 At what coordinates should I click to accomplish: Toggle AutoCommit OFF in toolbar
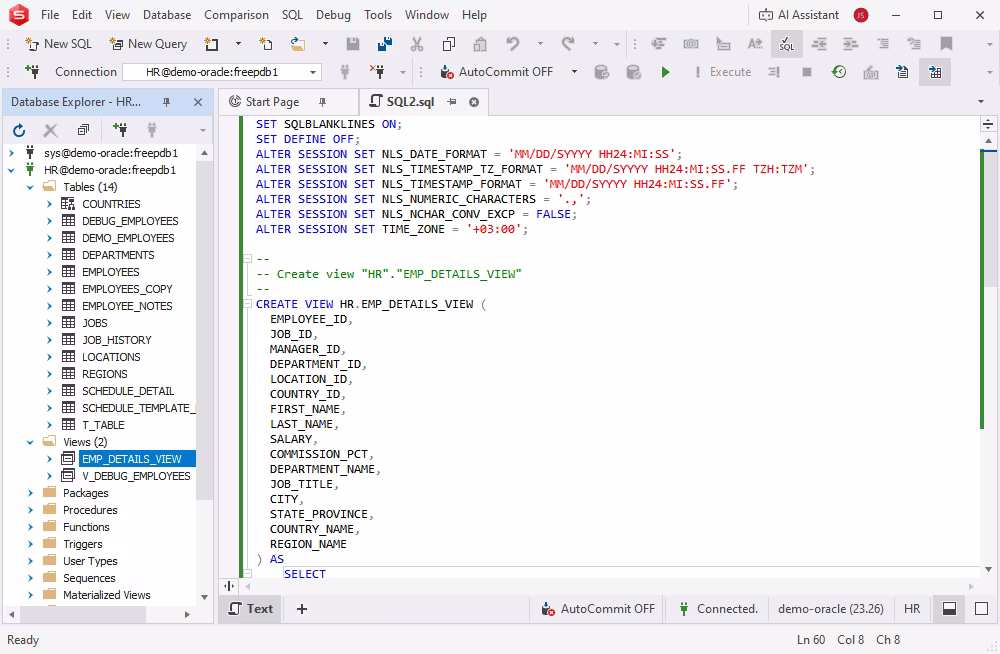coord(497,72)
